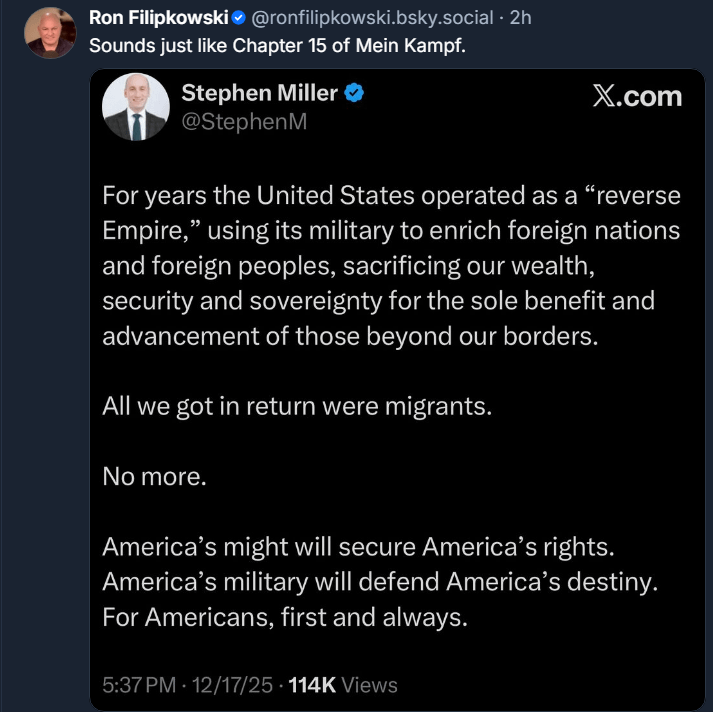Click the X.com logo
Viewport: 713px width, 712px height.
point(637,96)
